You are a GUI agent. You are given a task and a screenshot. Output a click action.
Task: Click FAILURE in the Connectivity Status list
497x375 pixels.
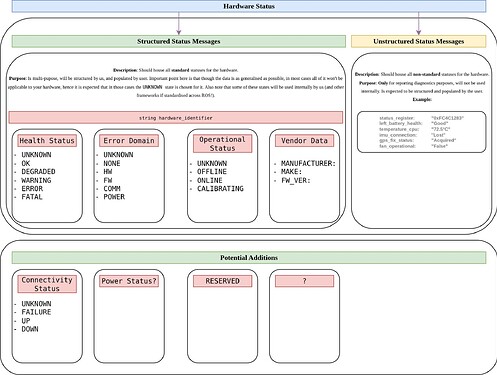pos(36,312)
